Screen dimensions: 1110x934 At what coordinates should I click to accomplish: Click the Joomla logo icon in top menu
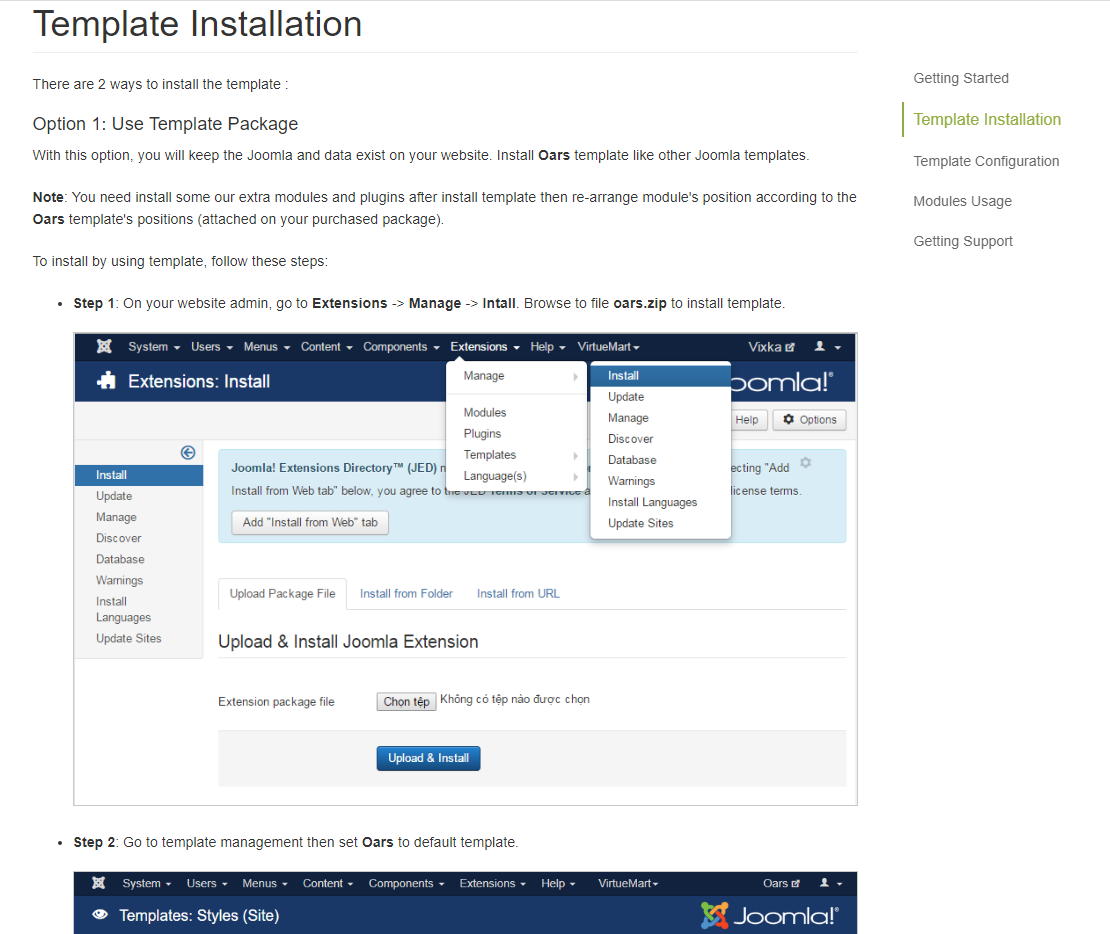click(104, 346)
